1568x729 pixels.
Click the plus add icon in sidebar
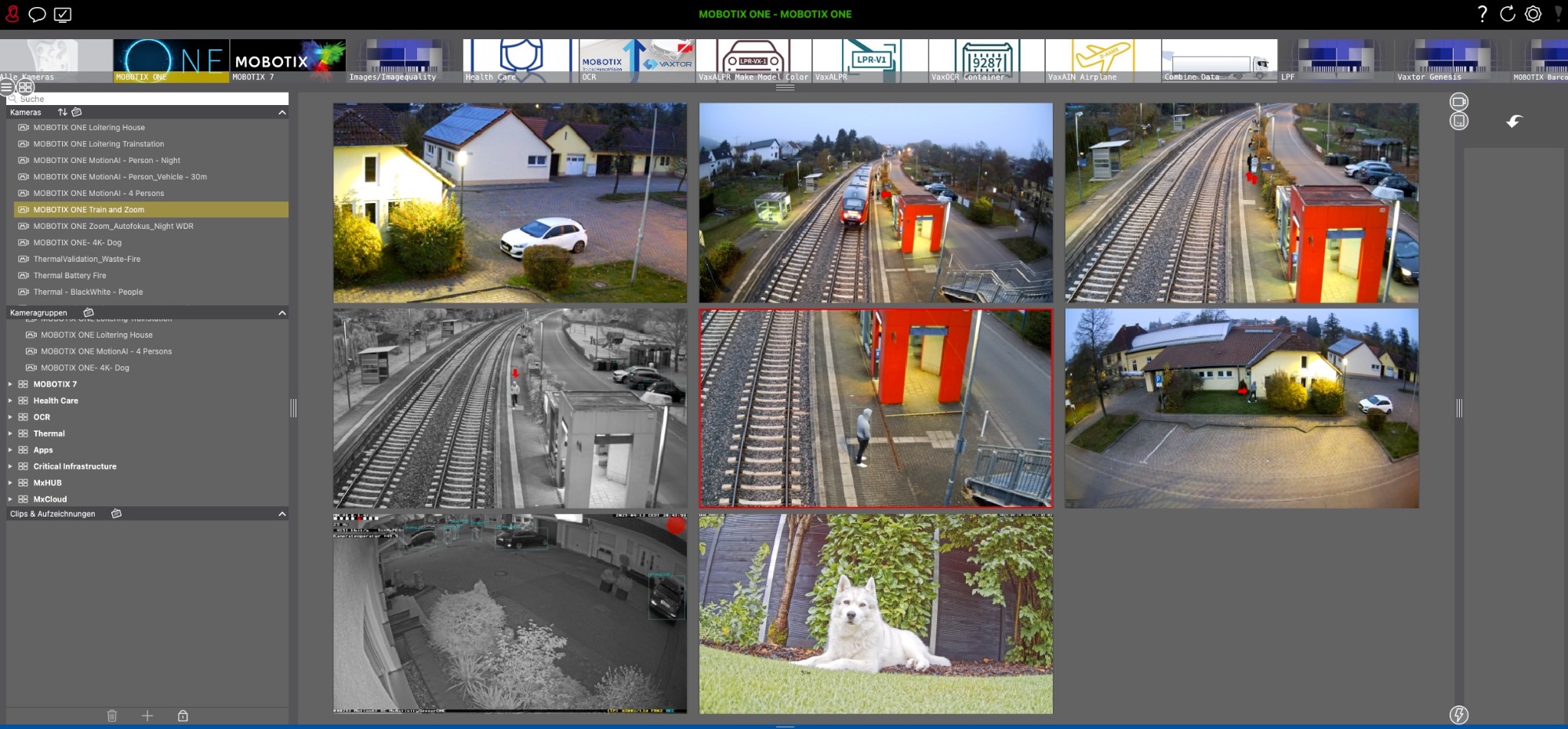click(147, 716)
